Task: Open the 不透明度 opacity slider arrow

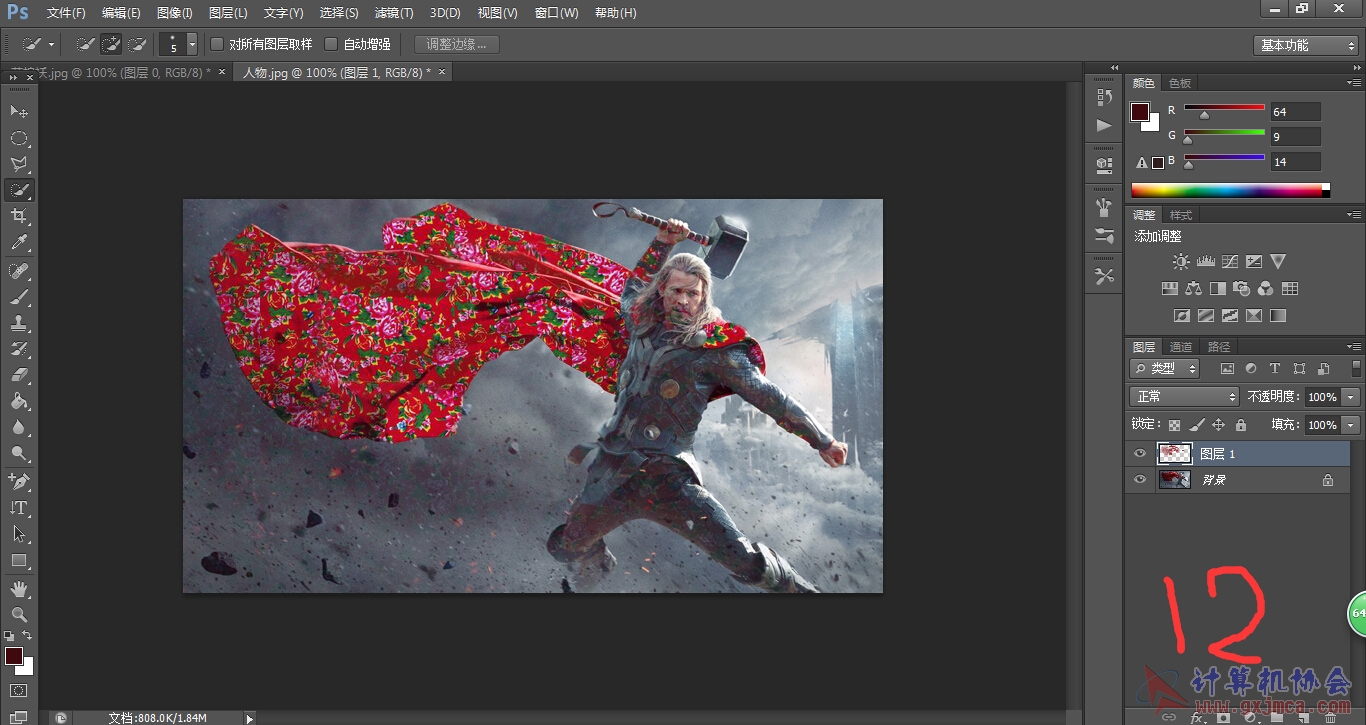Action: [x=1352, y=397]
